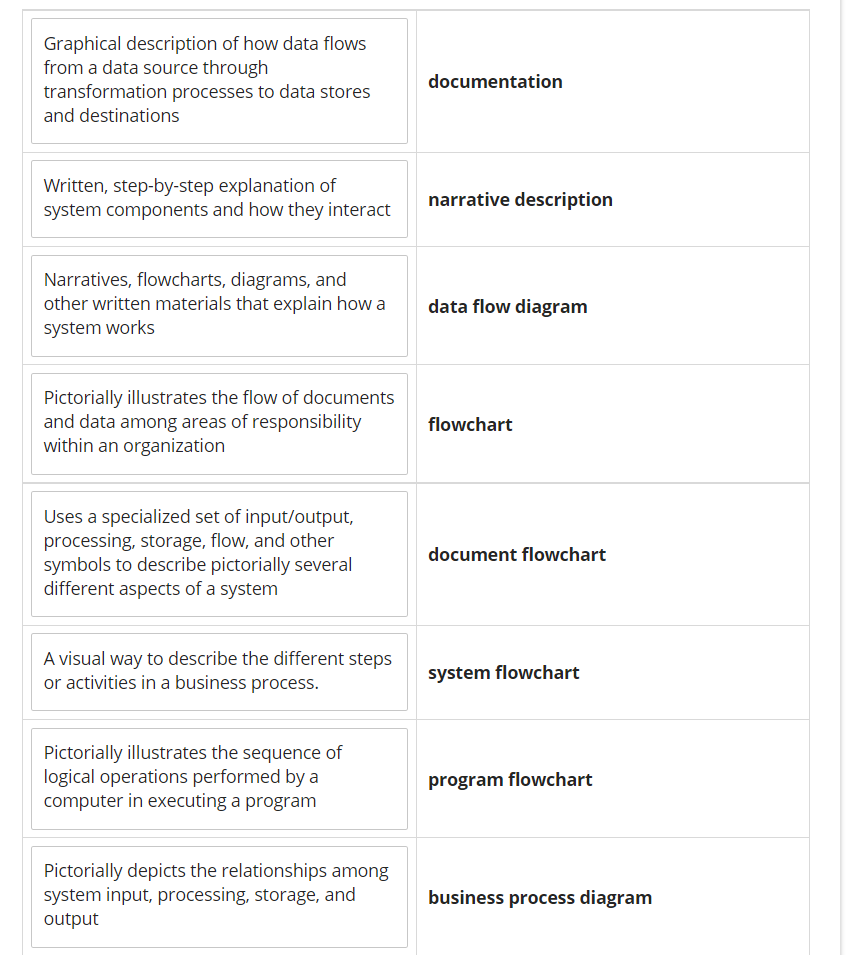This screenshot has width=848, height=955.
Task: Click the 'data flow diagram' term
Action: click(x=508, y=307)
